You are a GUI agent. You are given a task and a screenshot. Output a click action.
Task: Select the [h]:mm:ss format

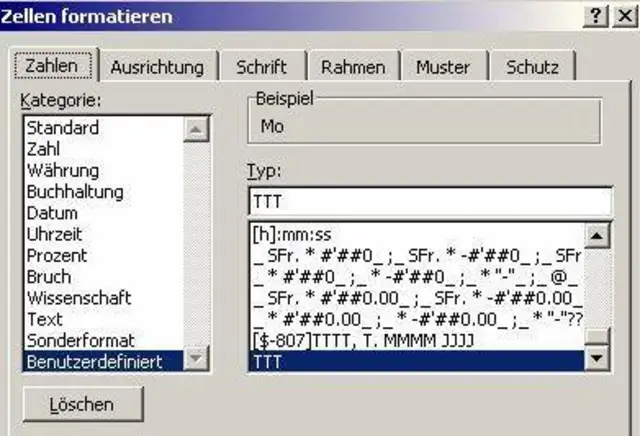417,234
